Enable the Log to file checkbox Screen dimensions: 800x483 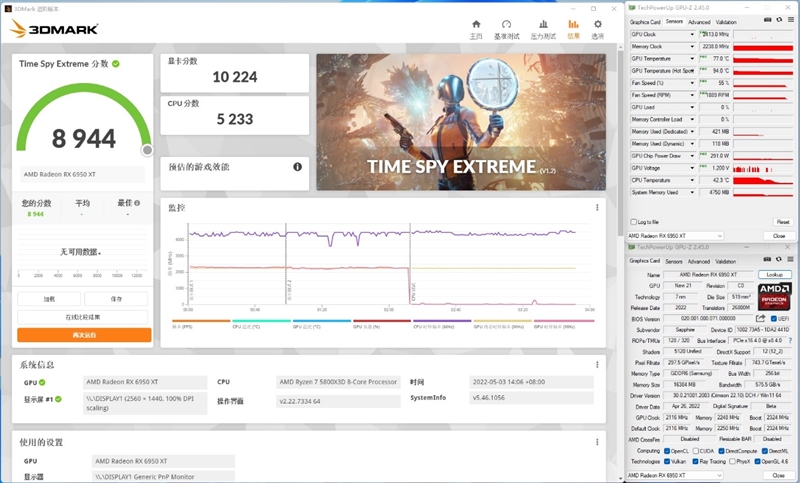coord(634,222)
